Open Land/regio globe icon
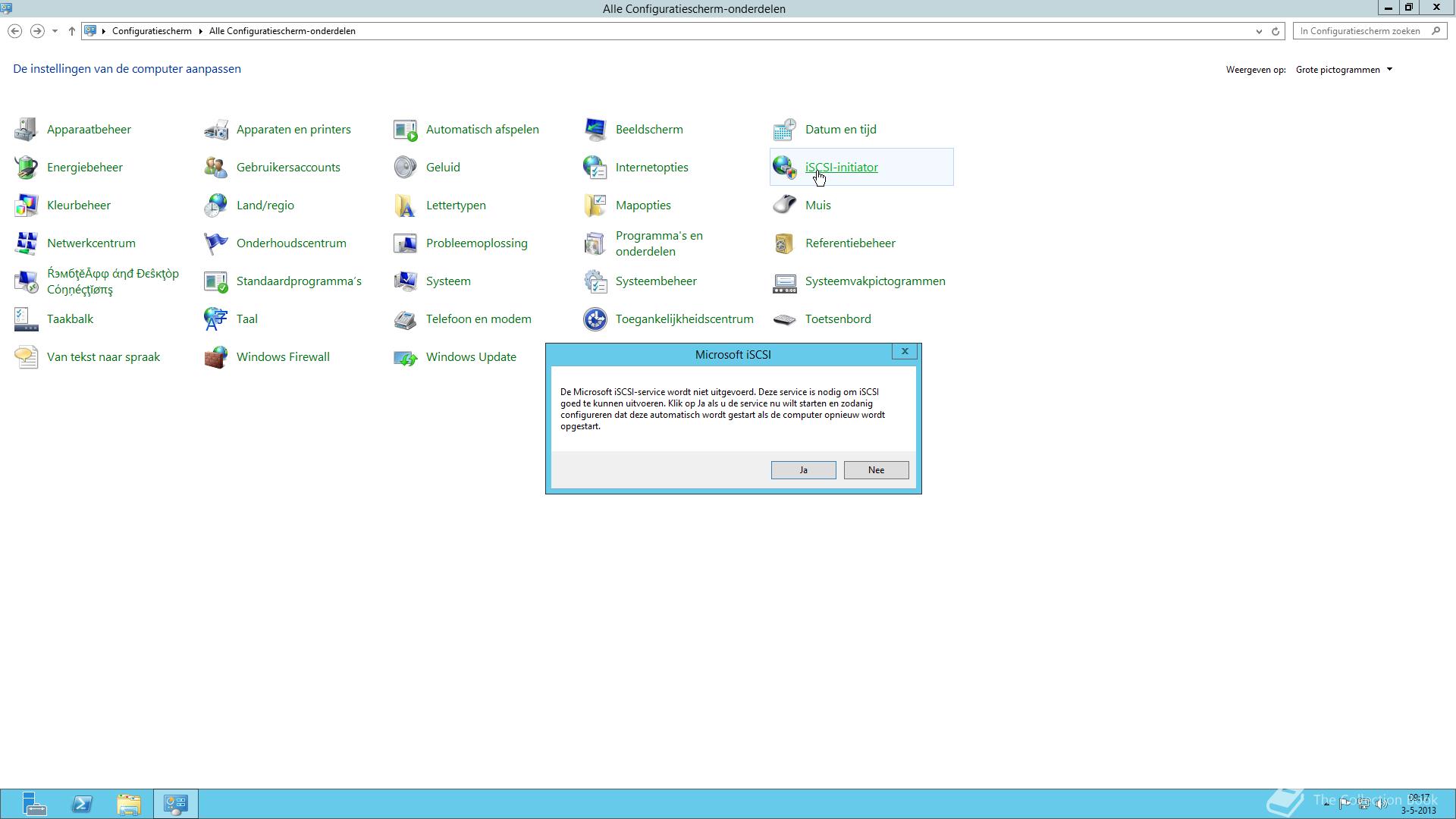The height and width of the screenshot is (819, 1456). click(215, 206)
